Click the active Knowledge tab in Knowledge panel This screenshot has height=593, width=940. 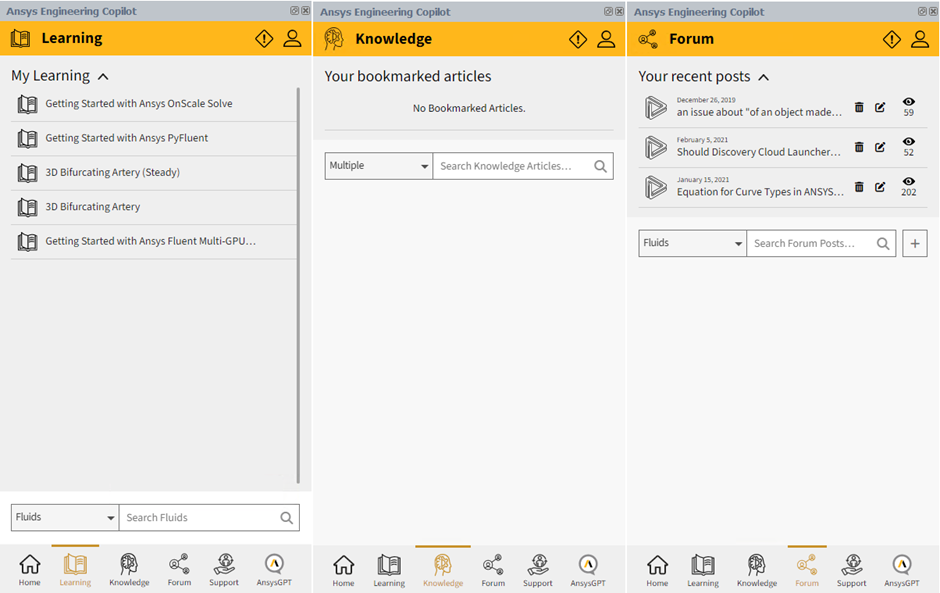coord(443,570)
